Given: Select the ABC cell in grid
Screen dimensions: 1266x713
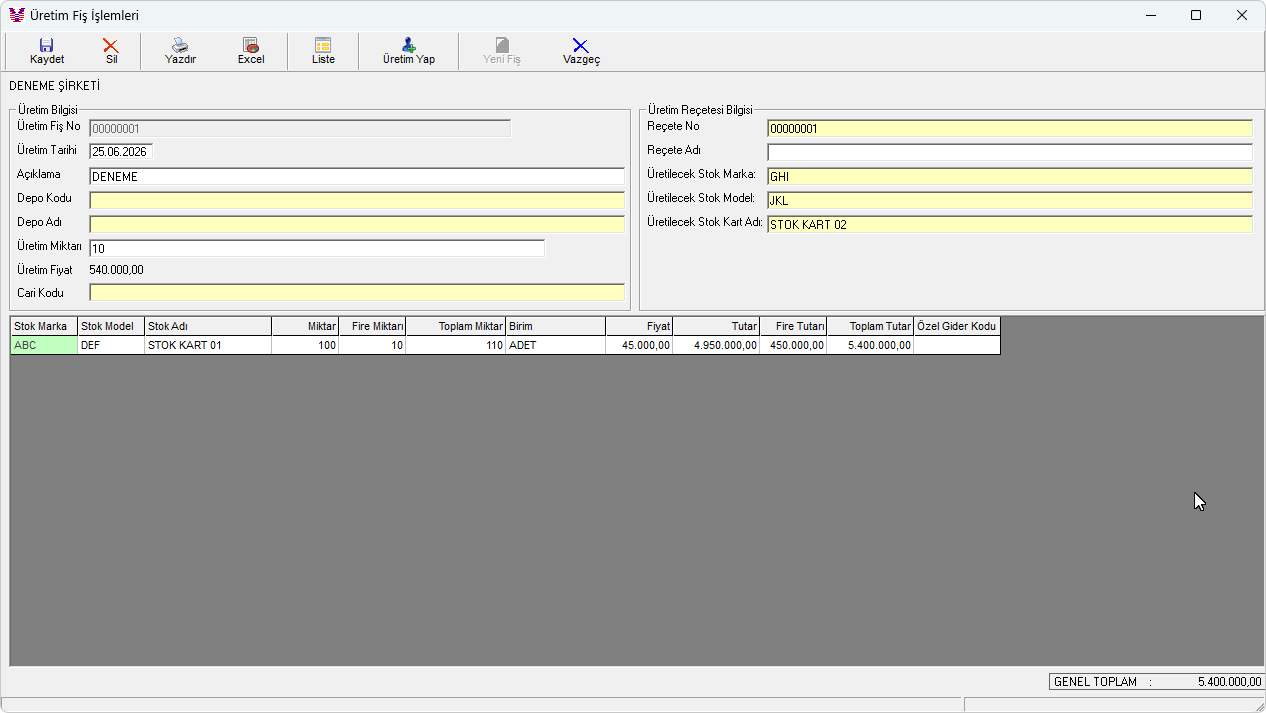Looking at the screenshot, I should point(44,345).
